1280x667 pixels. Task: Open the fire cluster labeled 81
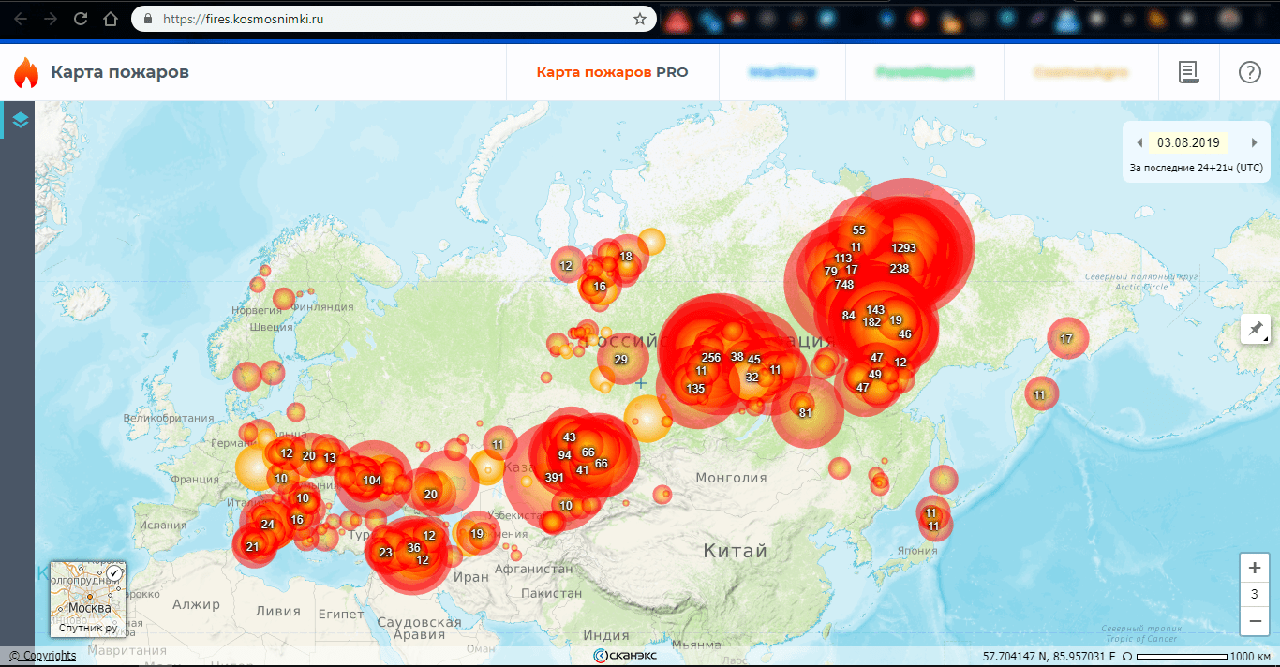[805, 412]
